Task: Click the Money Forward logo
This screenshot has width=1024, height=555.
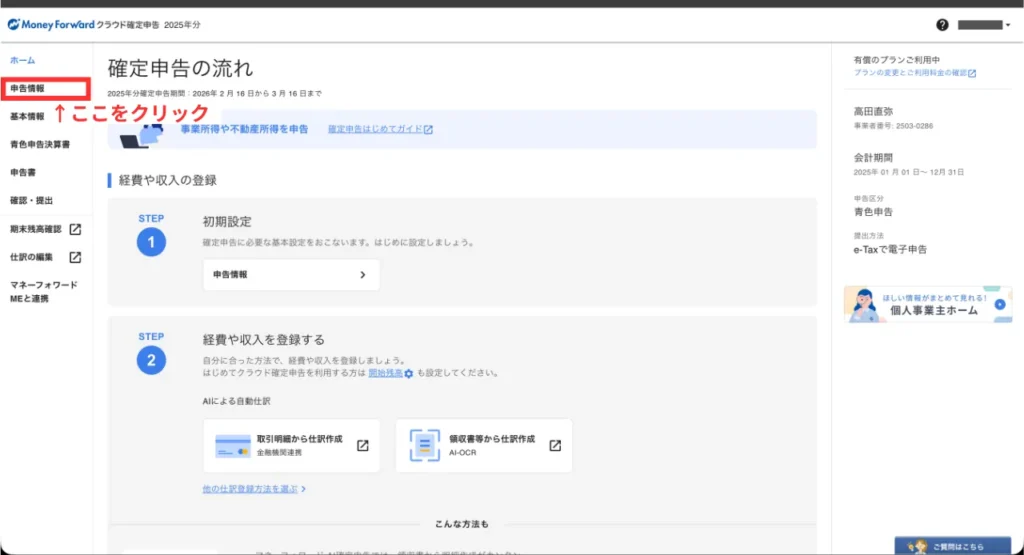Action: (x=50, y=24)
